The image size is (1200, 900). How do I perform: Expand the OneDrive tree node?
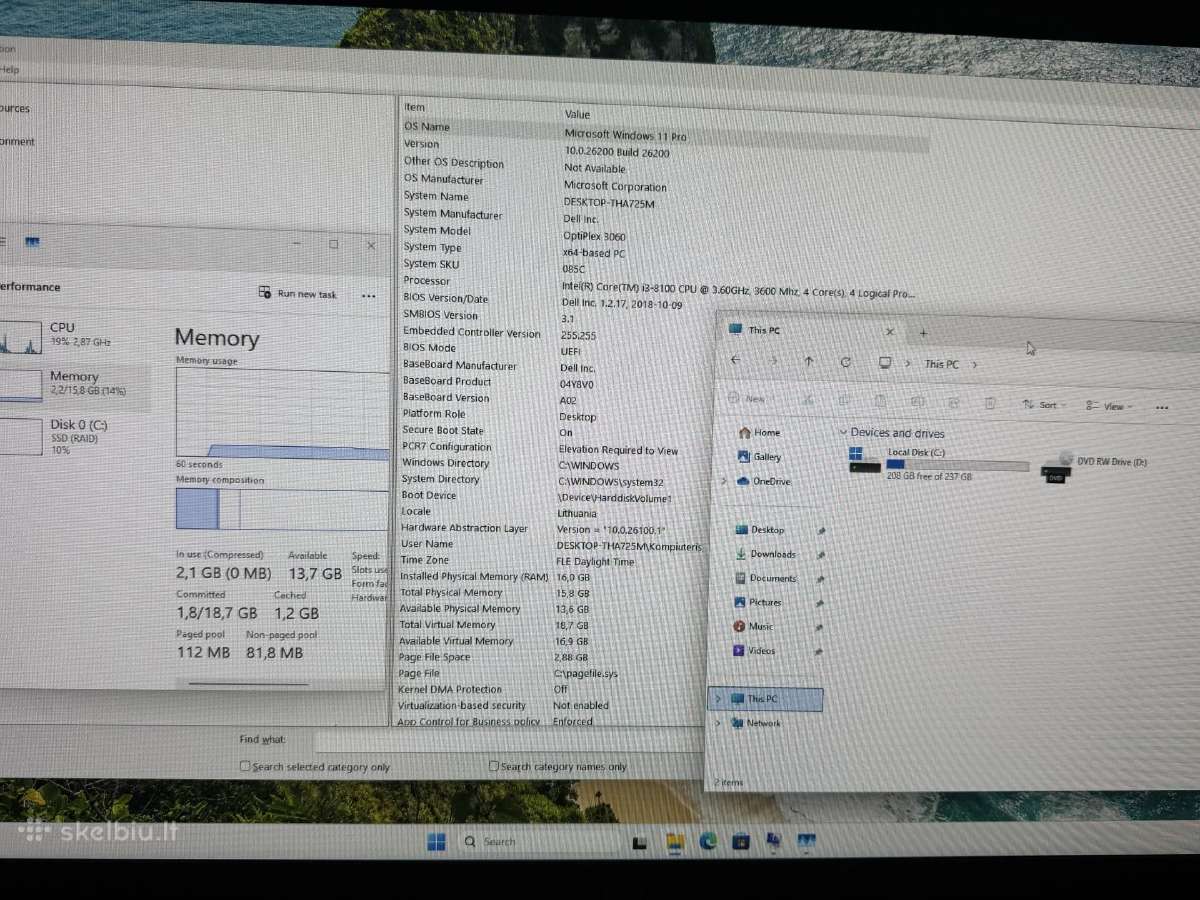tap(724, 481)
